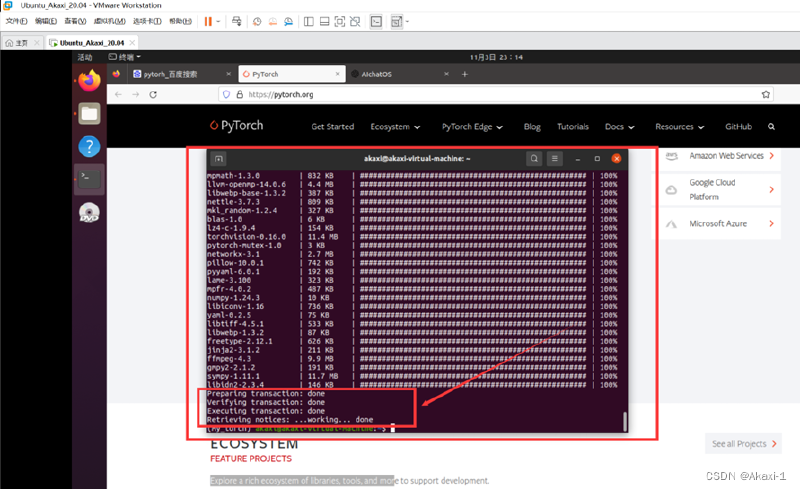Expand the Resources nav dropdown
The width and height of the screenshot is (800, 489).
[680, 127]
